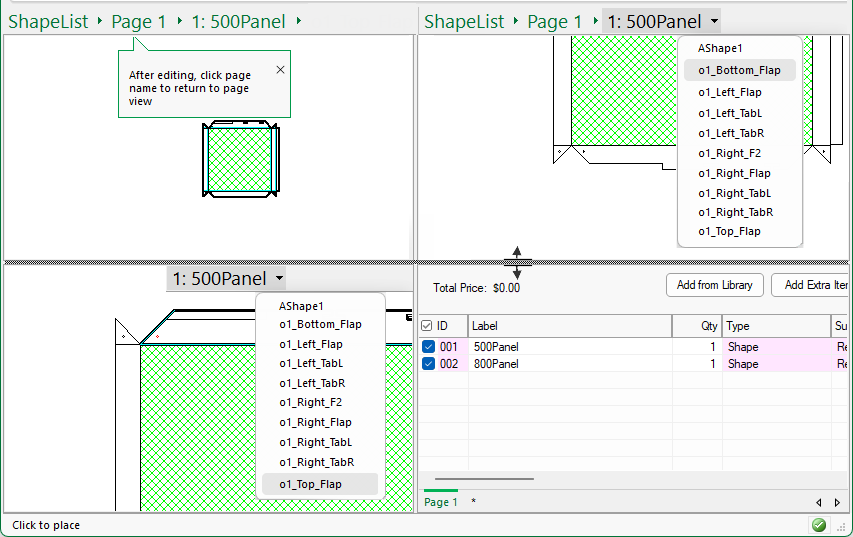Open 1: 500Panel dropdown above the o1_Top_Flap list
The height and width of the screenshot is (537, 853).
click(x=279, y=279)
